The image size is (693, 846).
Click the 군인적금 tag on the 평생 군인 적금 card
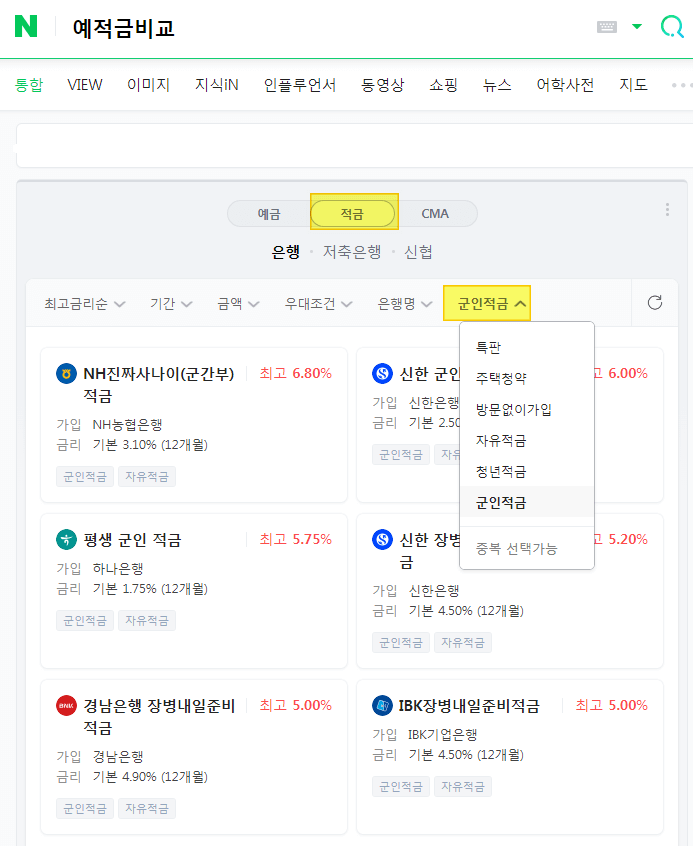click(85, 620)
